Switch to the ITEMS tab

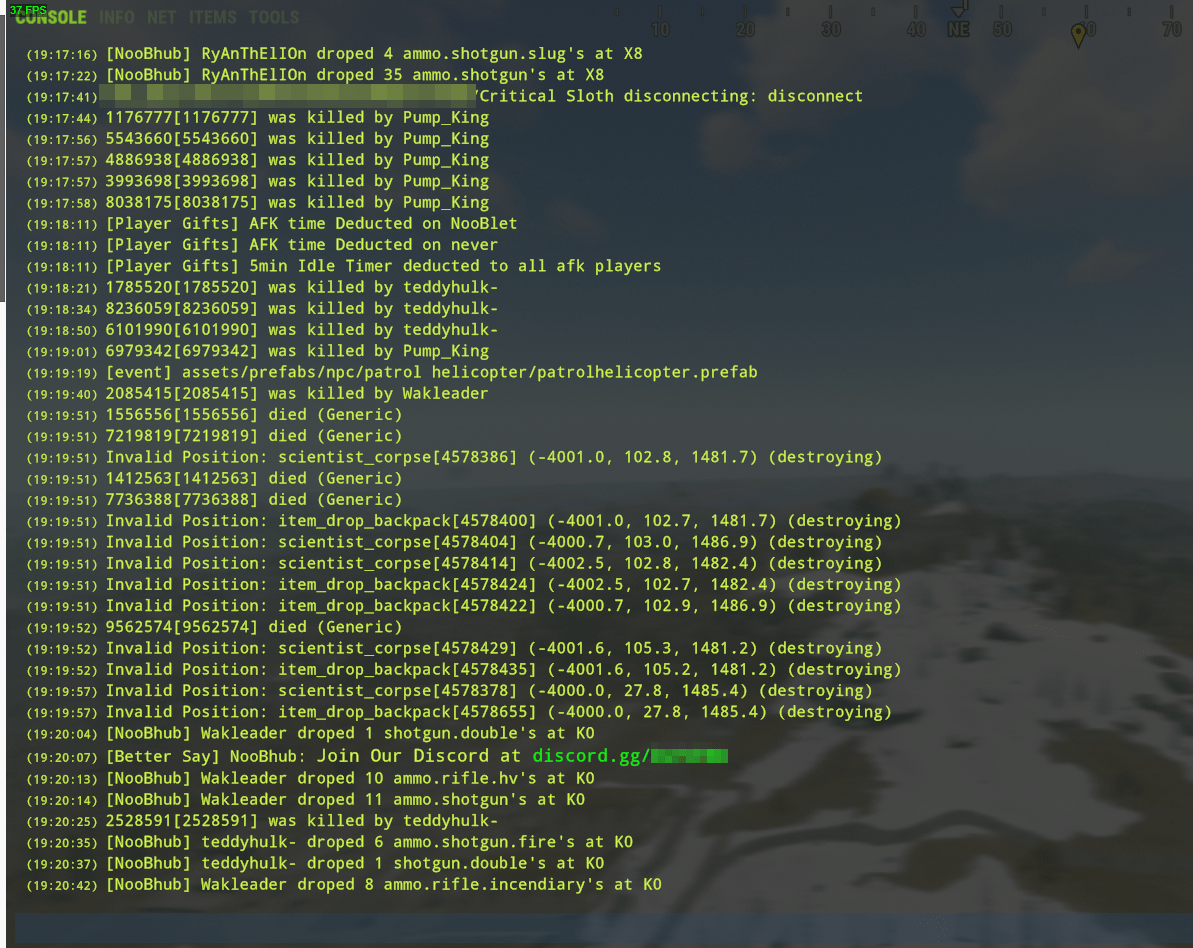coord(213,17)
